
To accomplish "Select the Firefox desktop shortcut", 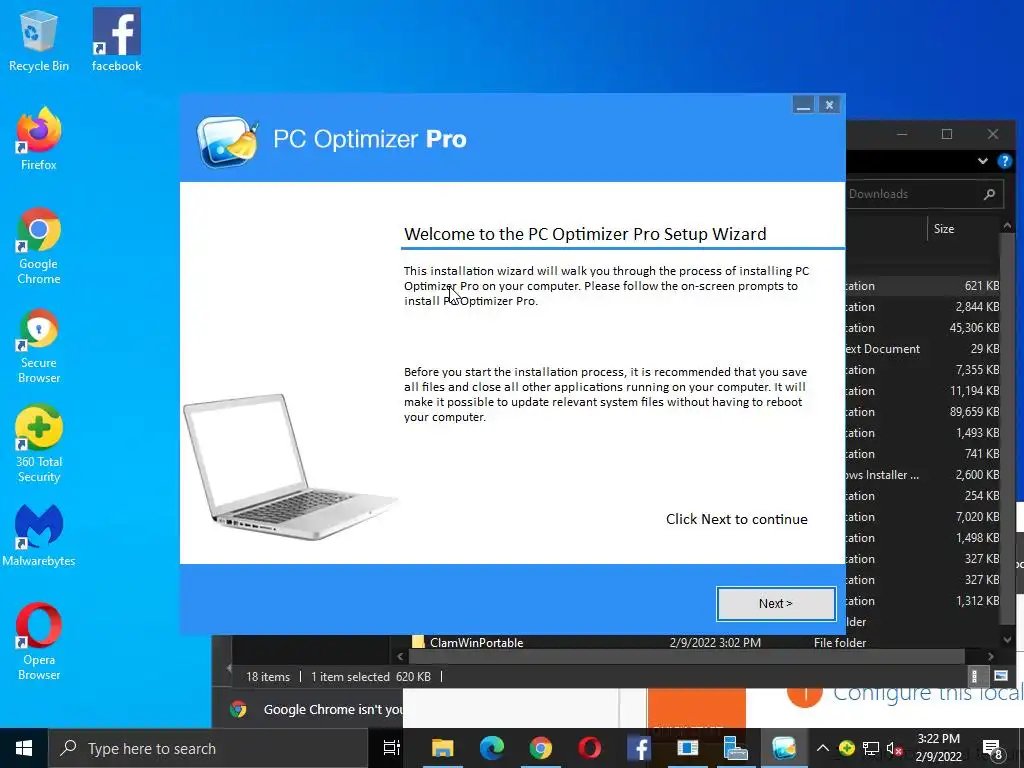I will pos(39,140).
